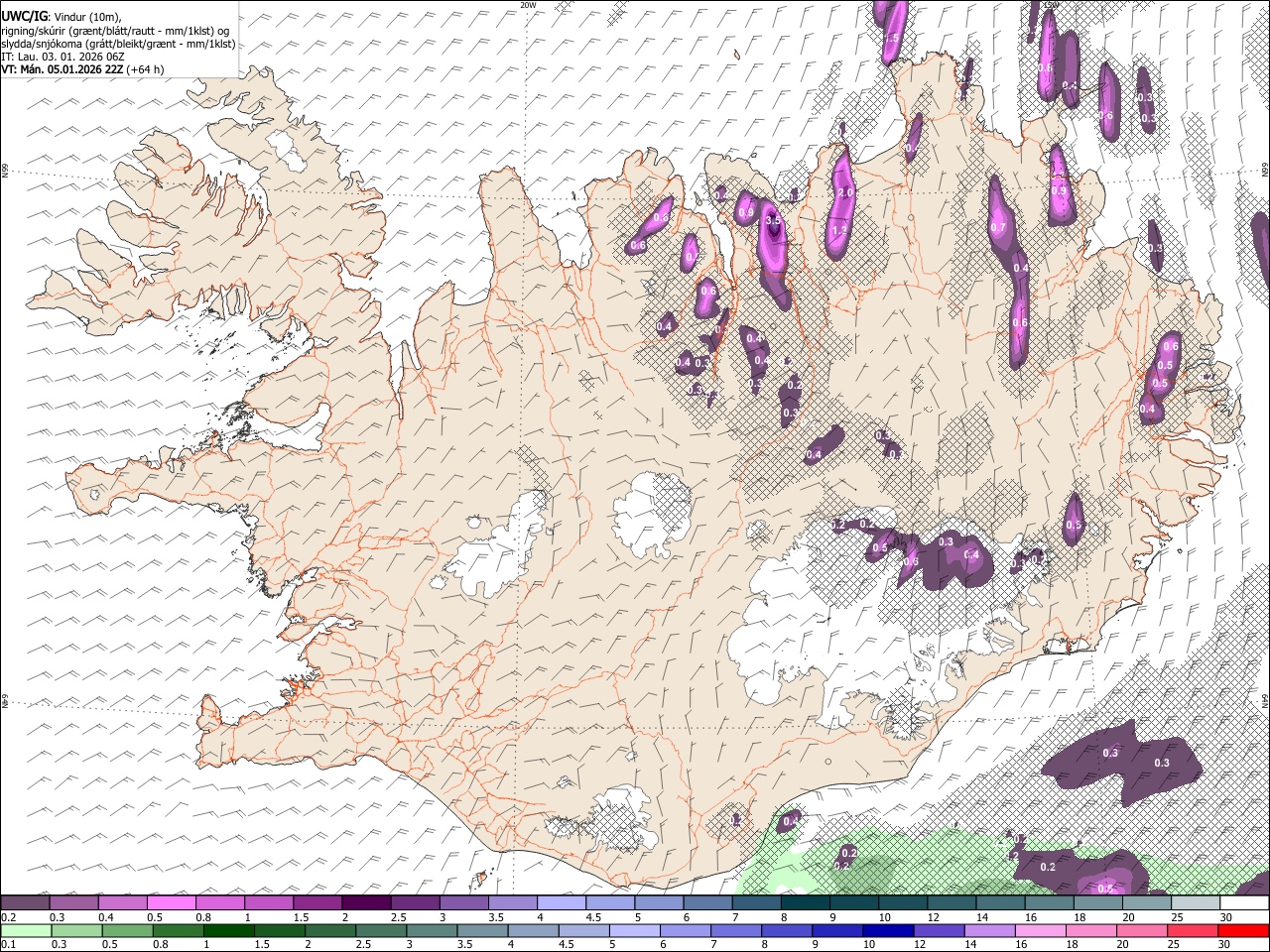This screenshot has width=1270, height=952.
Task: Click the '20W' longitude label at the map top
Action: (528, 5)
